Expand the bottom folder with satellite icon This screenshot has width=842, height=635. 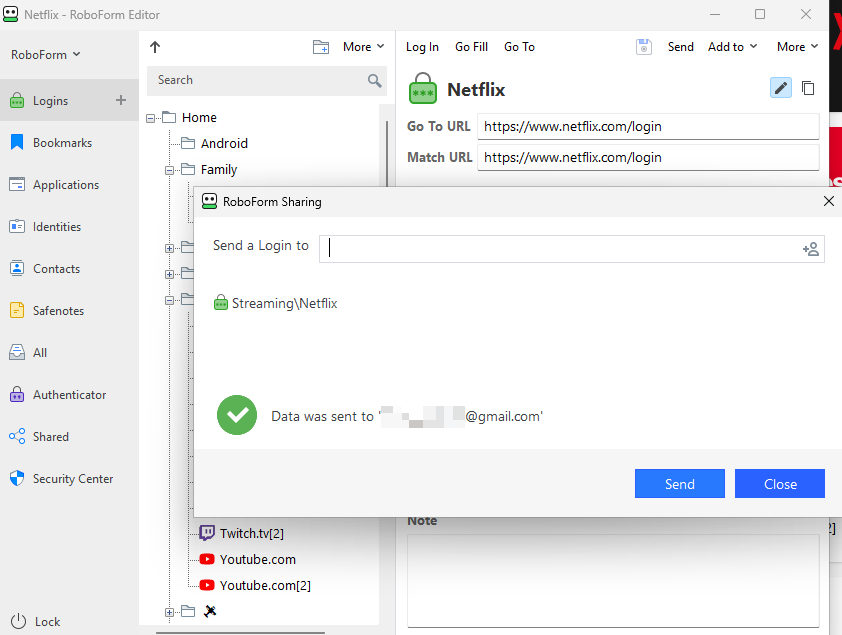tap(169, 612)
